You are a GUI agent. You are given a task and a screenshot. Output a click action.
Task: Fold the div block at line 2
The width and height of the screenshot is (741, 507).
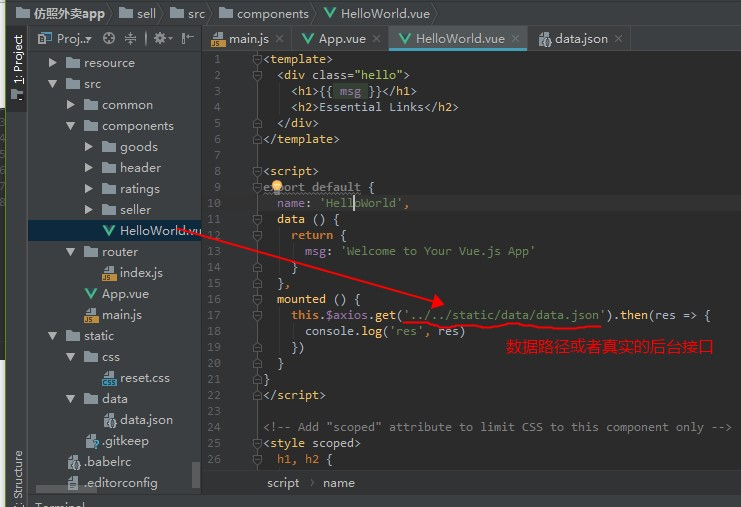click(257, 75)
